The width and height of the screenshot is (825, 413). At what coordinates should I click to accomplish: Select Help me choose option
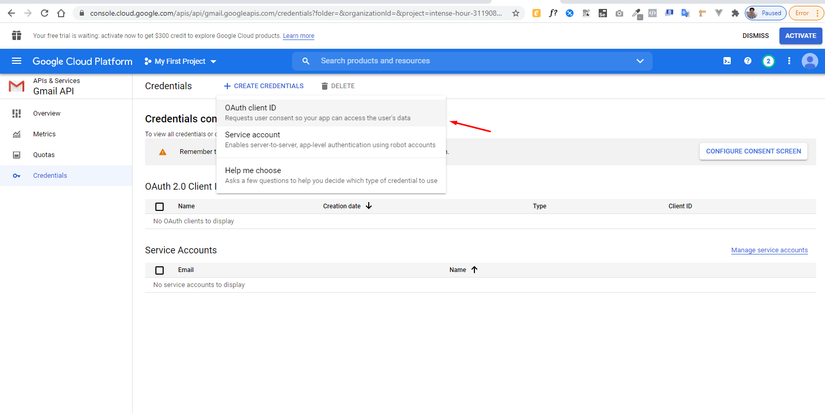[x=331, y=175]
